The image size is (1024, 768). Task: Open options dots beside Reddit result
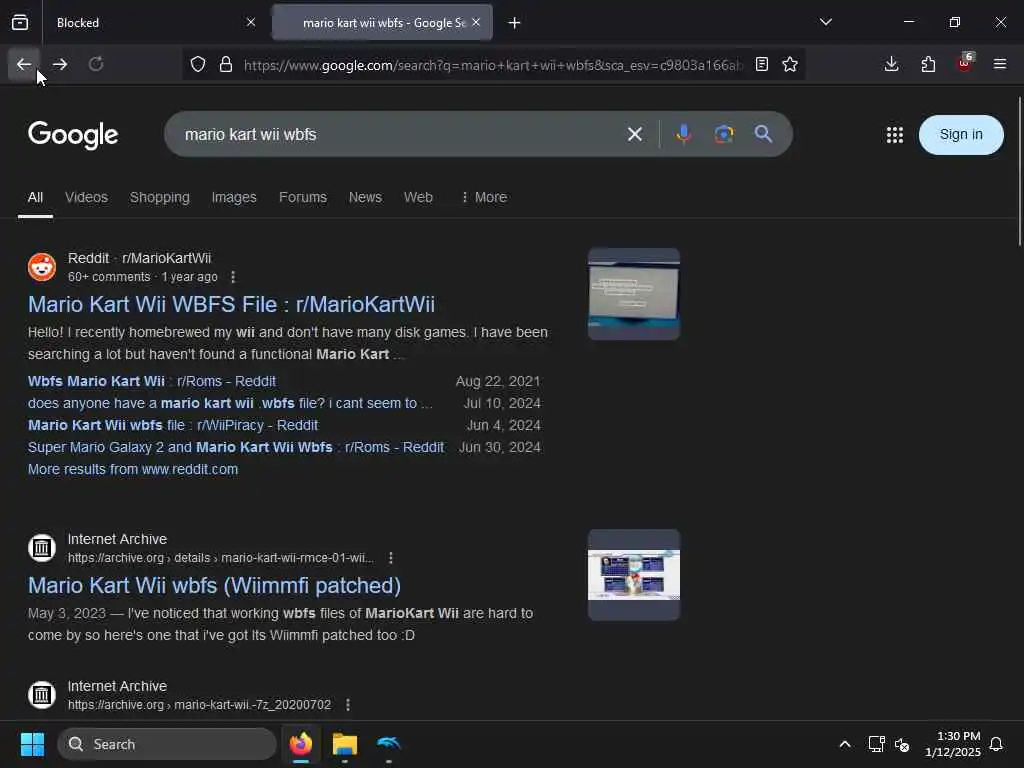pyautogui.click(x=233, y=277)
